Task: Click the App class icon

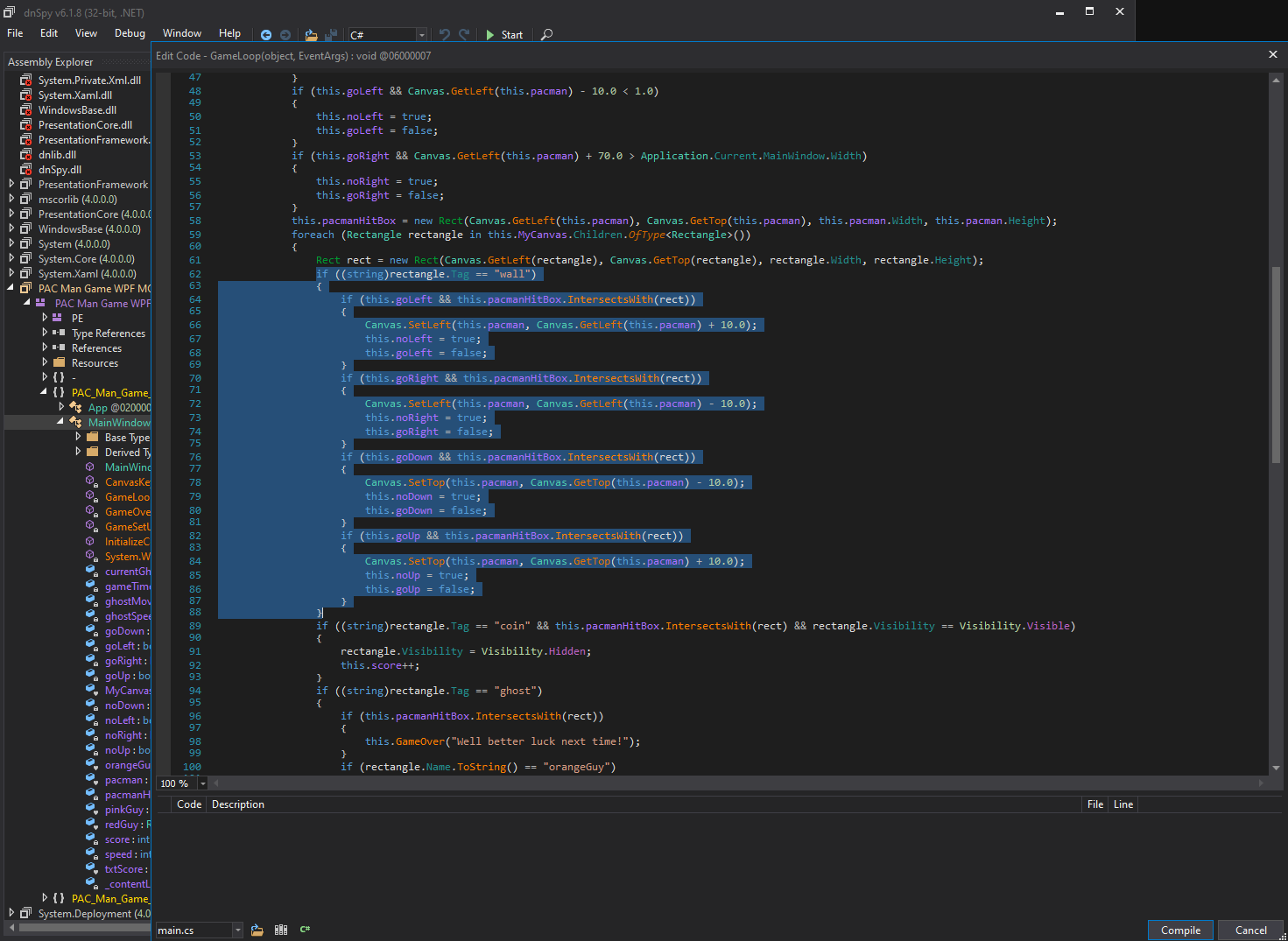Action: coord(75,407)
